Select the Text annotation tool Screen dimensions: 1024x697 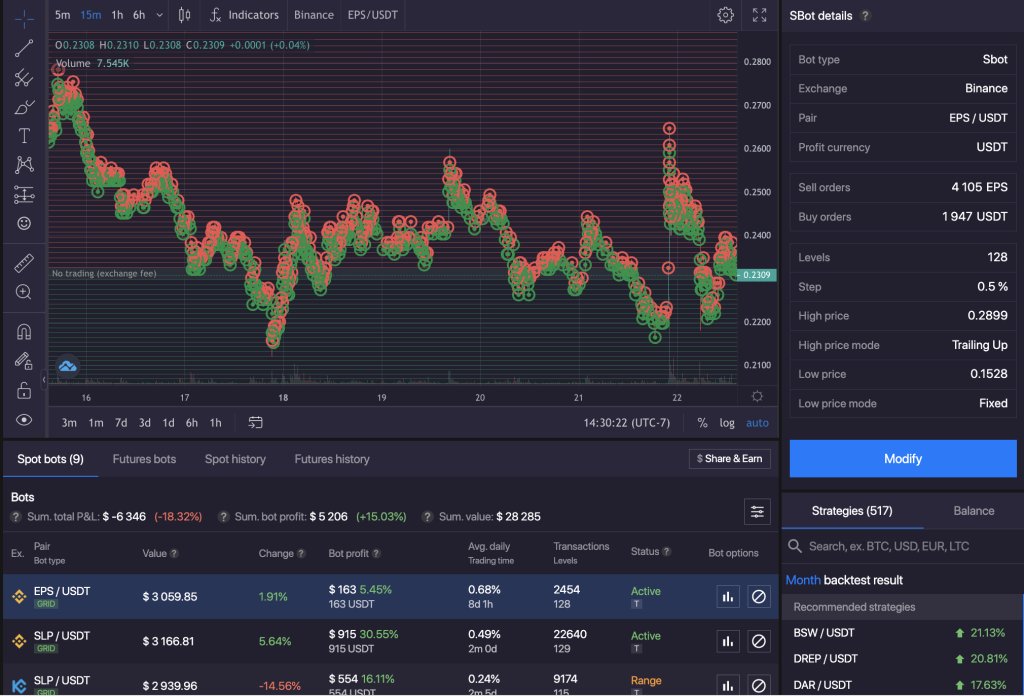(x=24, y=136)
